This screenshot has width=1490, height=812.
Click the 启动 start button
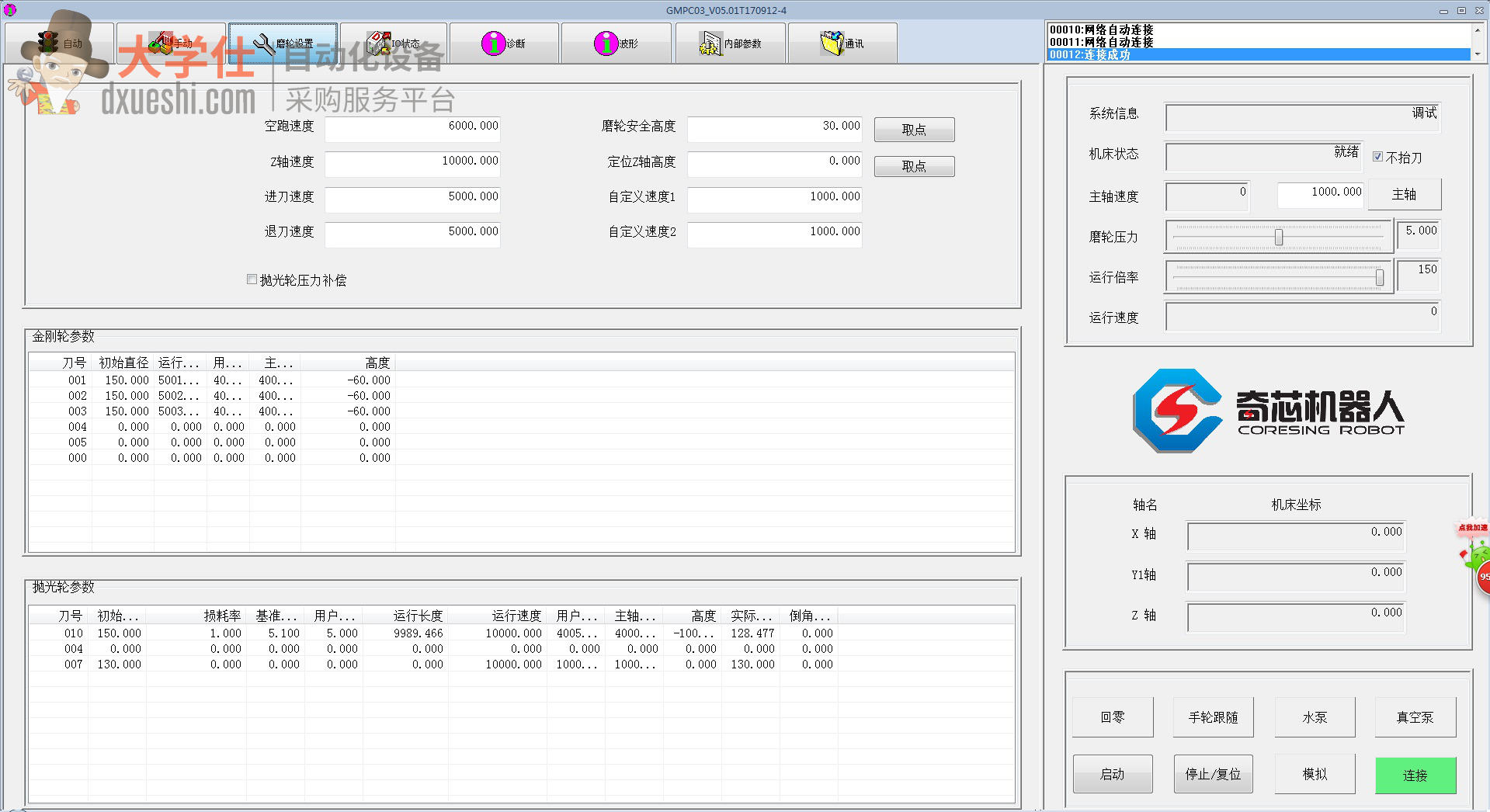1113,774
